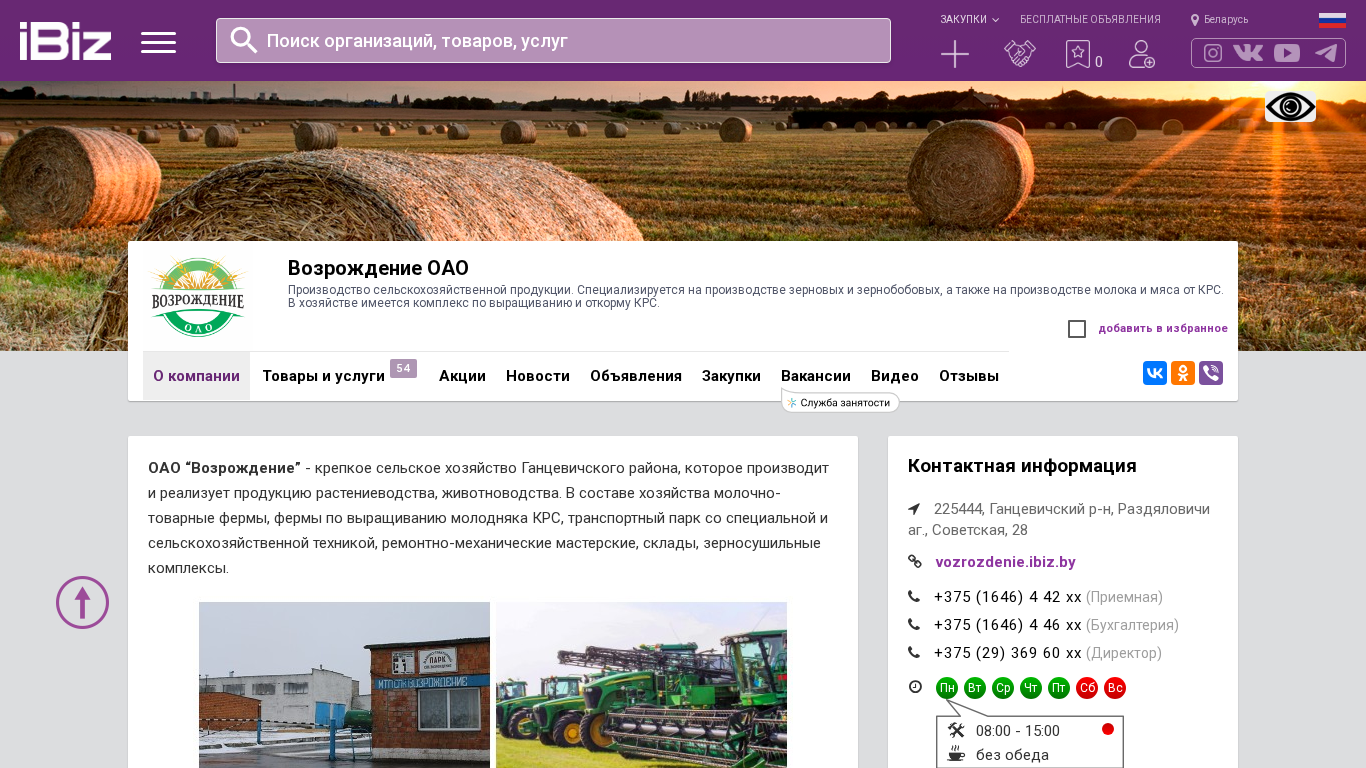Select Thursday (Чт) schedule day
The width and height of the screenshot is (1366, 768).
click(1031, 688)
